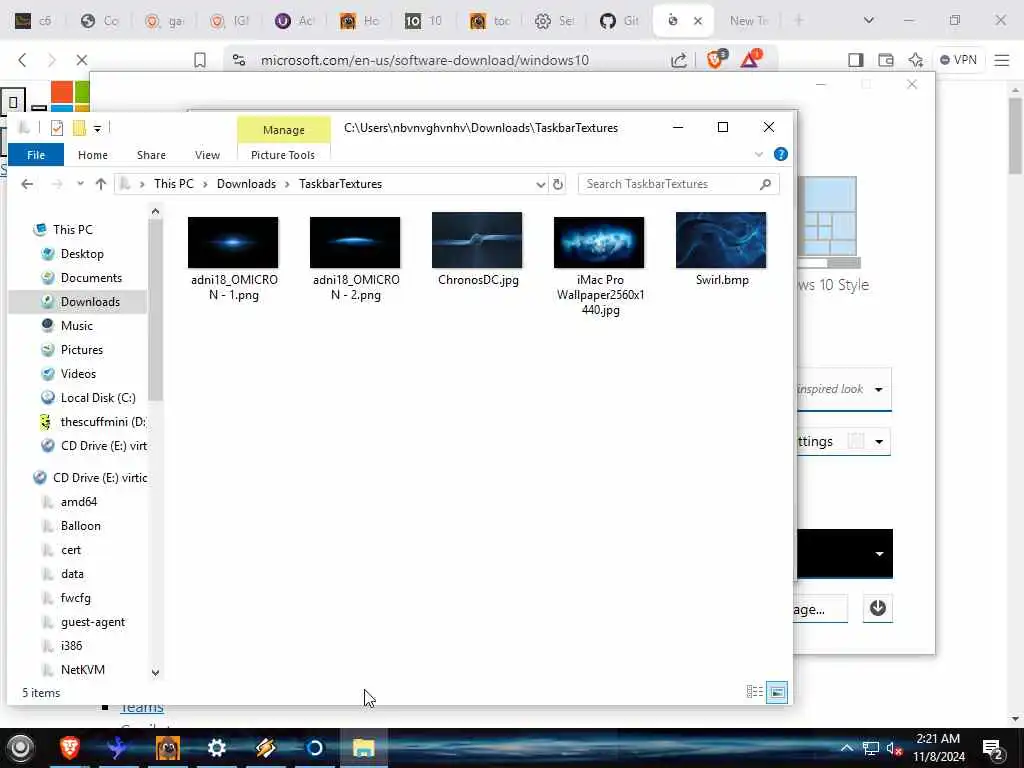Go up one folder level

click(101, 184)
